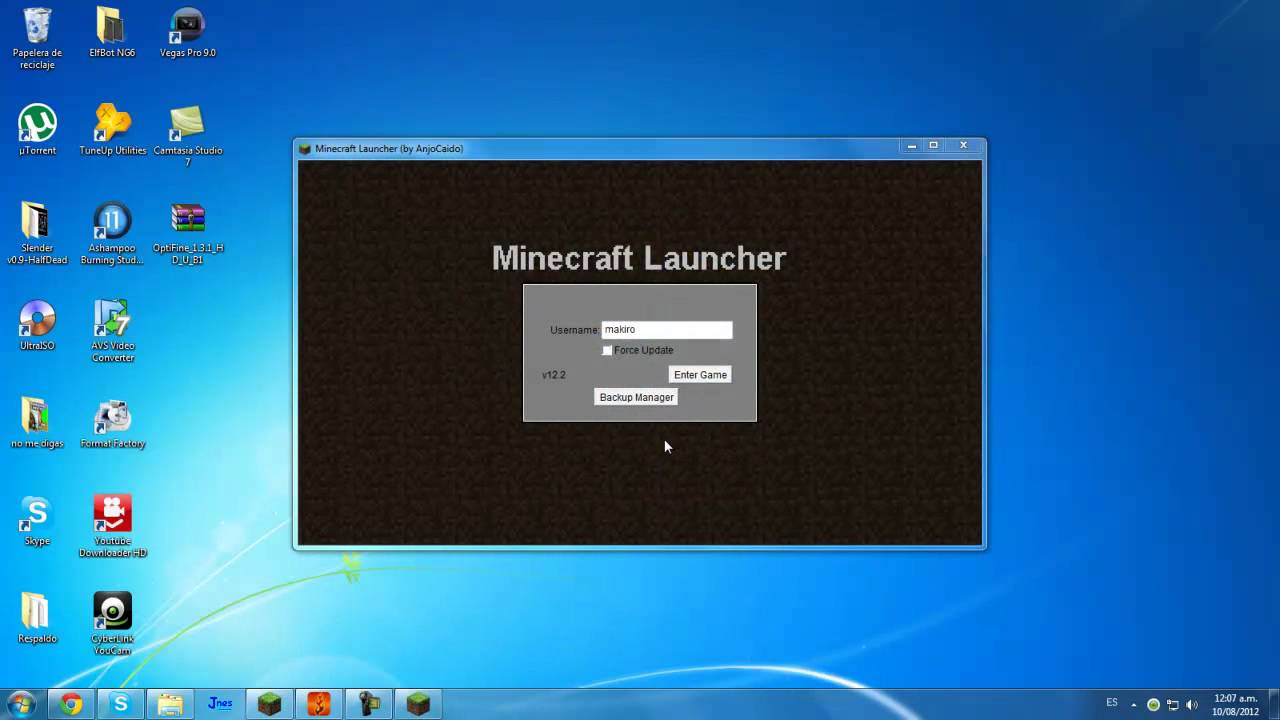Screen dimensions: 1280x720
Task: Click the first Minecraft block taskbar icon
Action: 269,704
